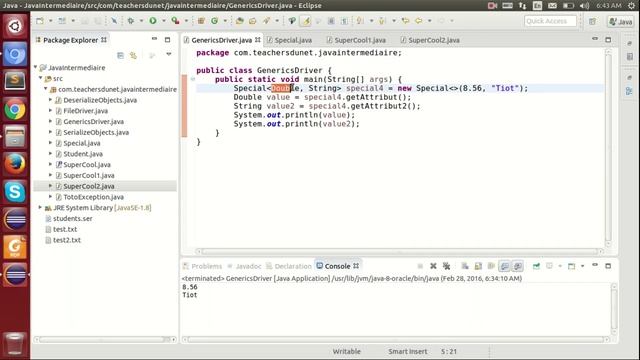Click the system volume indicator

coord(584,5)
